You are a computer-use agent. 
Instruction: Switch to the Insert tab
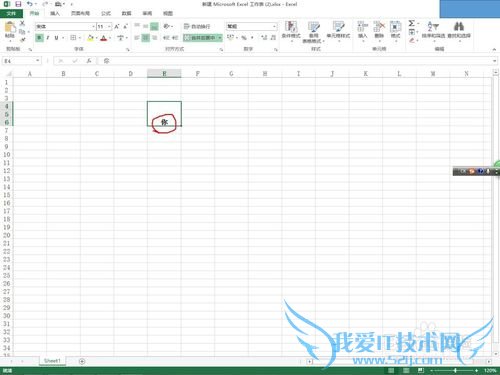coord(55,13)
